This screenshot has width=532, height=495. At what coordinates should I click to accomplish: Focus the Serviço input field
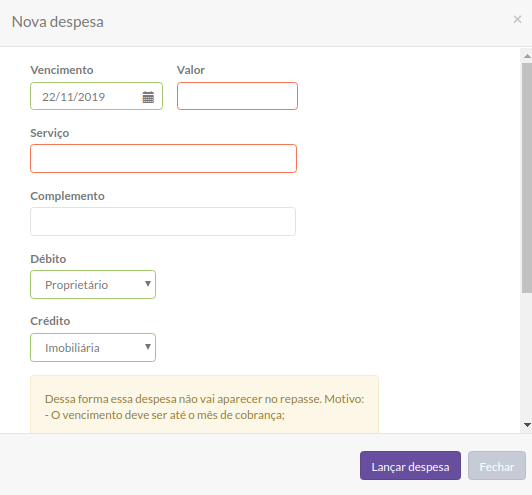coord(164,158)
